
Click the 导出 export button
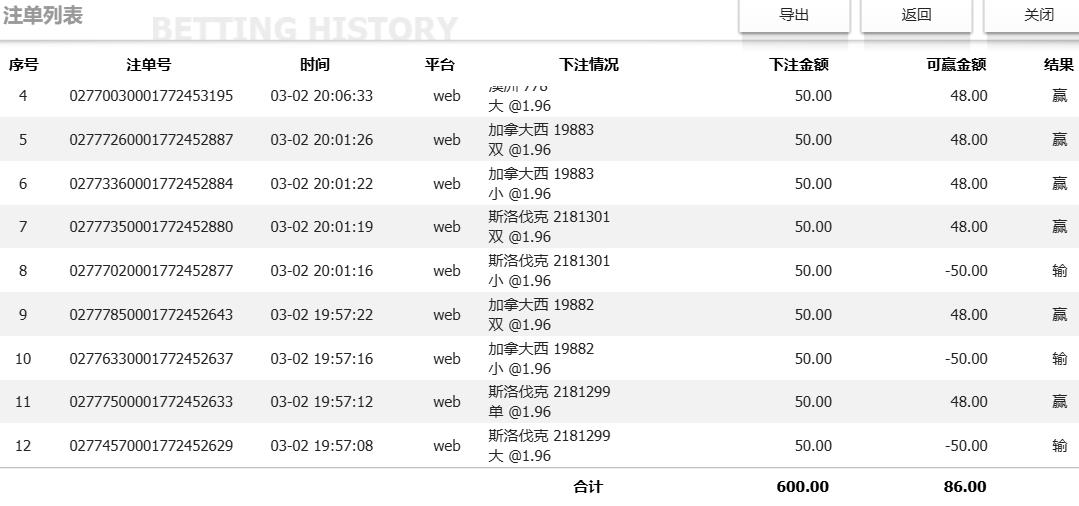(x=794, y=15)
